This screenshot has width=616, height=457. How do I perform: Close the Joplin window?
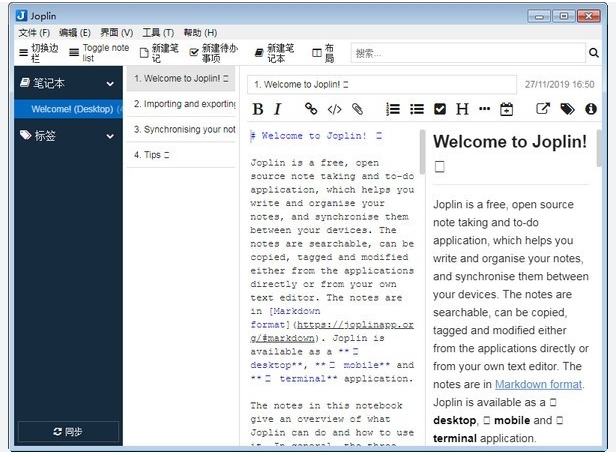(x=588, y=16)
